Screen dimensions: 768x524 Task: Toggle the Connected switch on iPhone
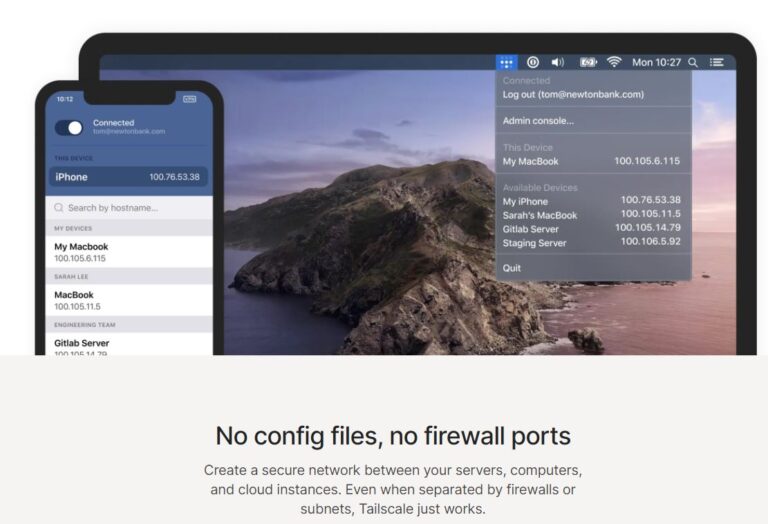[x=69, y=128]
